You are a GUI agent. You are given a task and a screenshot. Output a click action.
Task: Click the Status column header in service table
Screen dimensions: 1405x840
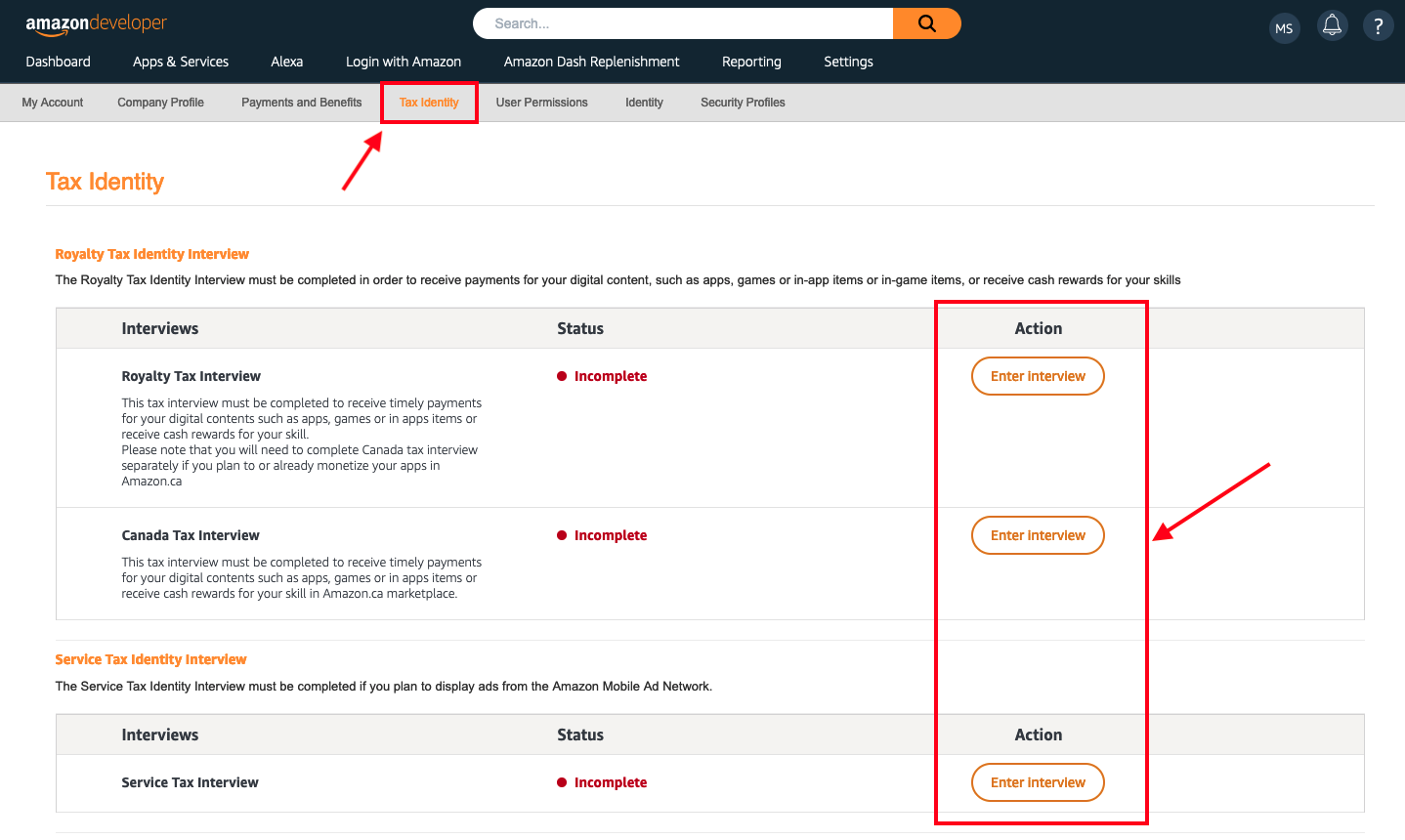click(580, 735)
